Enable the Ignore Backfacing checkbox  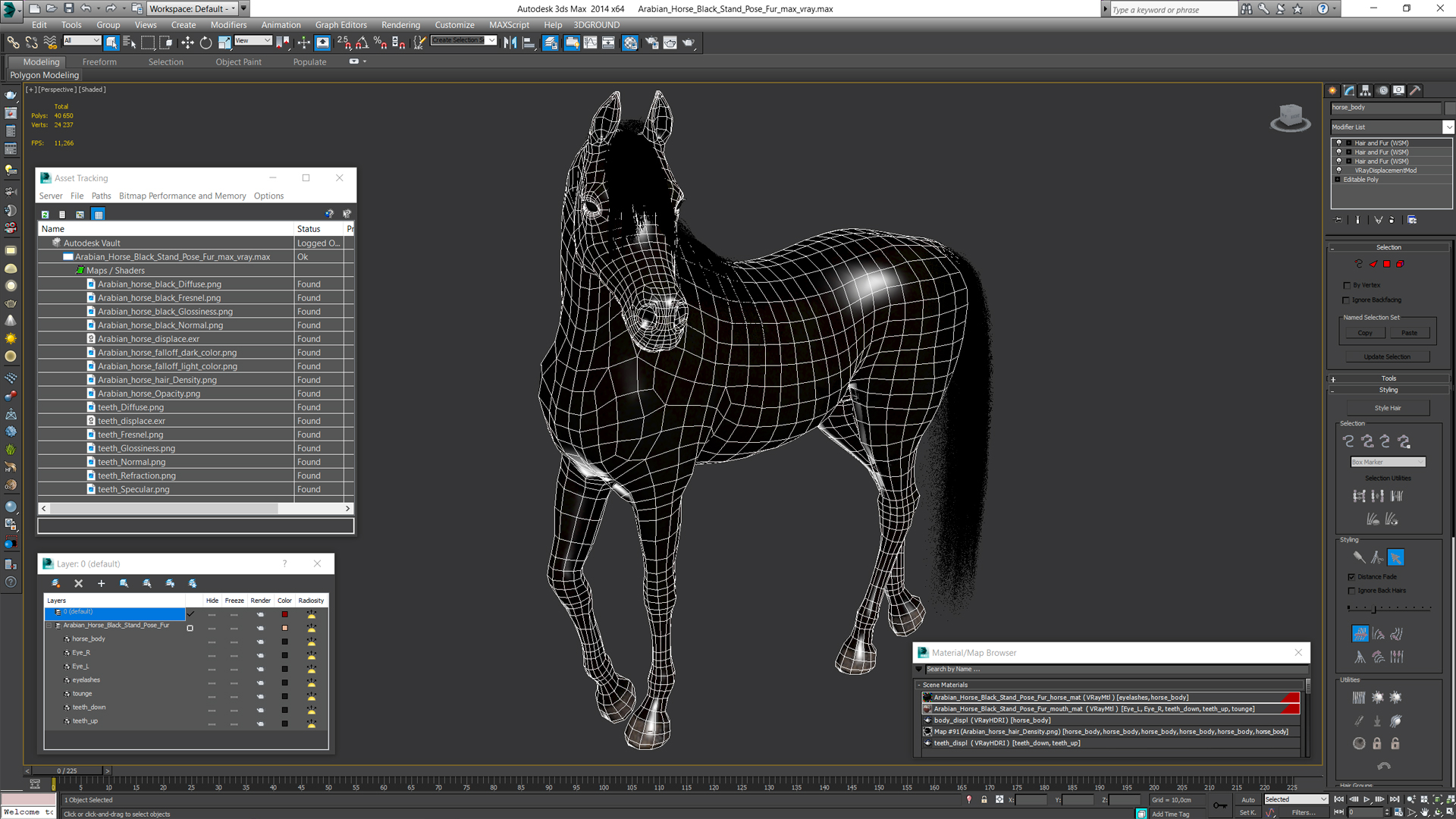pos(1347,300)
